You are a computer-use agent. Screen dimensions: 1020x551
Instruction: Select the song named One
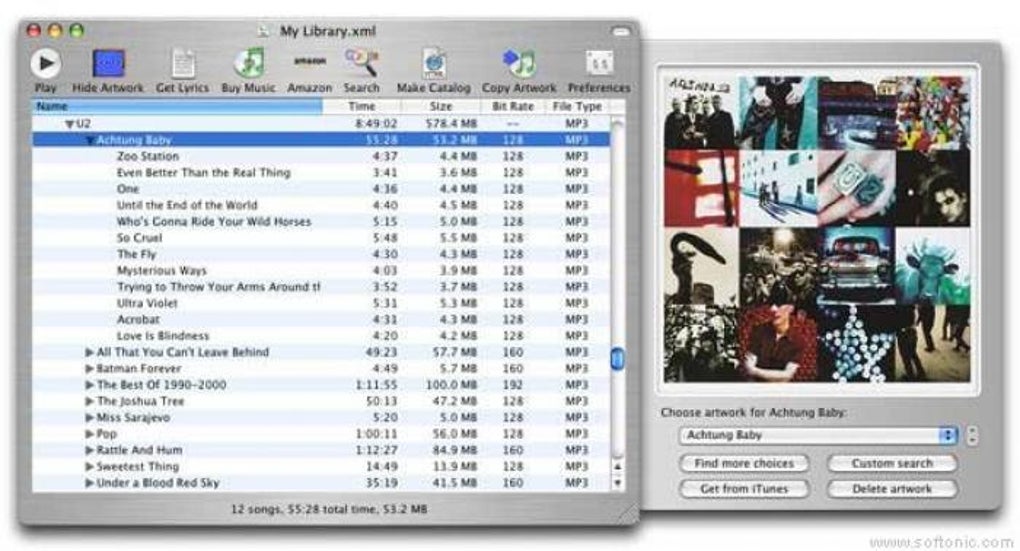tap(321, 189)
